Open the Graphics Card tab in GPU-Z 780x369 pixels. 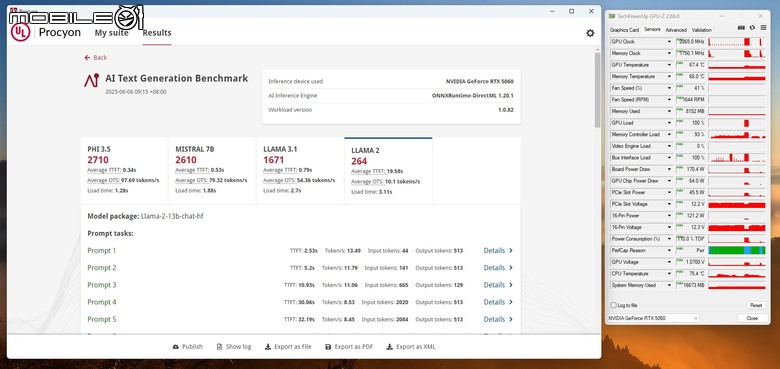624,30
